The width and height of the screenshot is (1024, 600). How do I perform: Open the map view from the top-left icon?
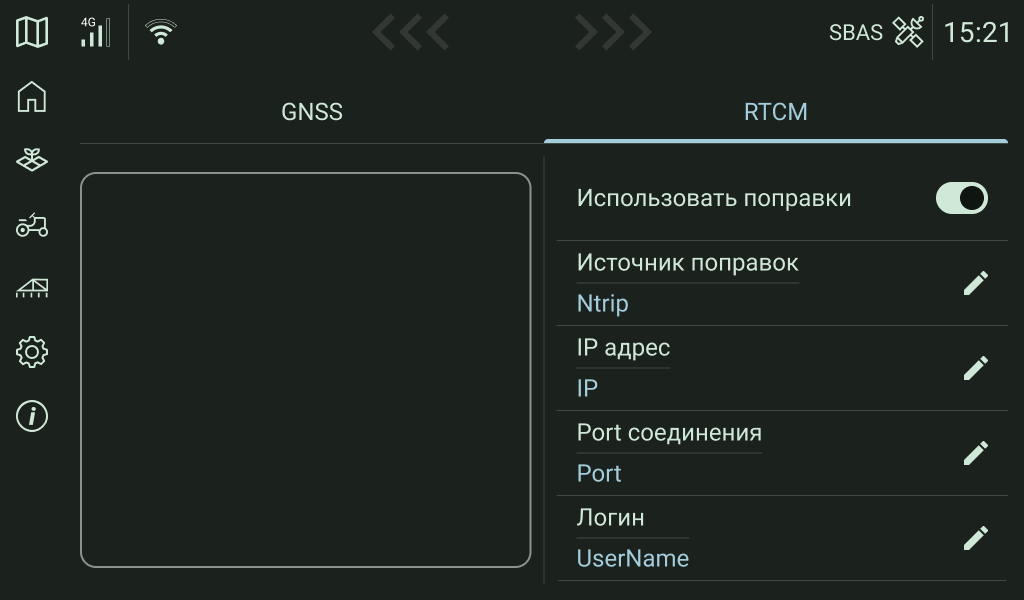click(31, 32)
